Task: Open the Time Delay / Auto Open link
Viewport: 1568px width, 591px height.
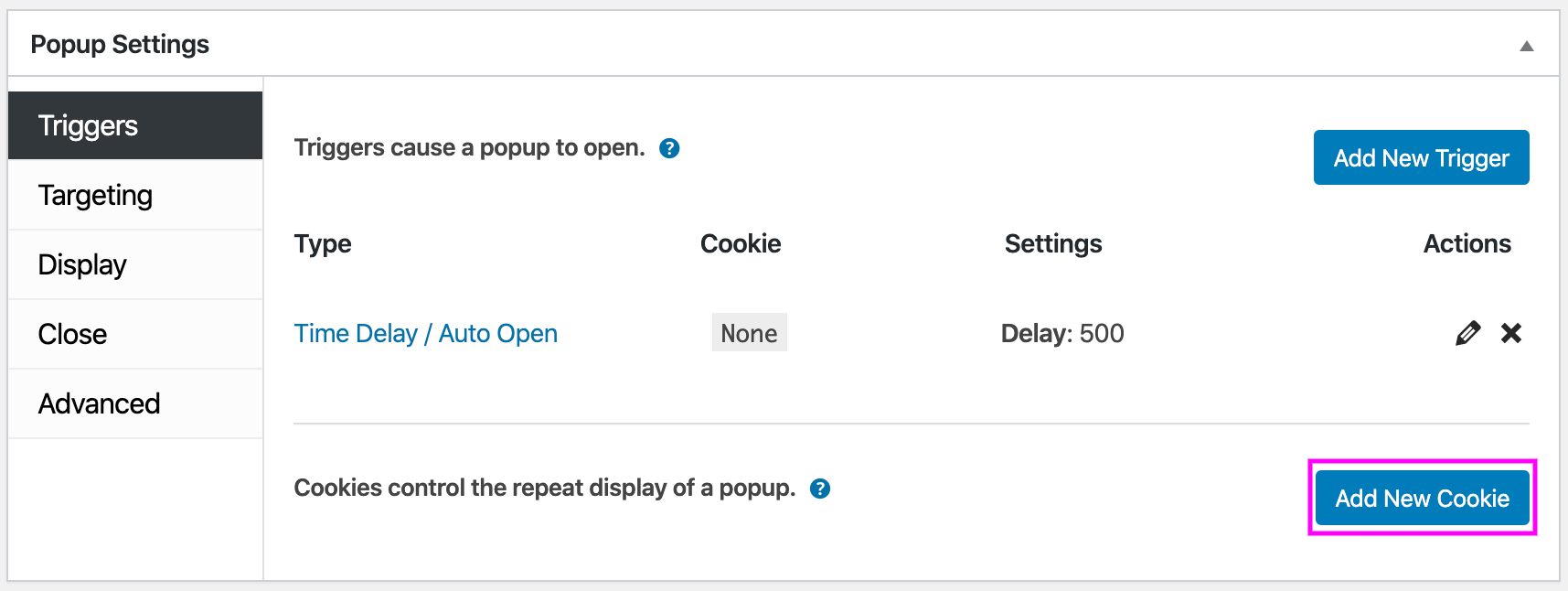Action: click(x=425, y=333)
